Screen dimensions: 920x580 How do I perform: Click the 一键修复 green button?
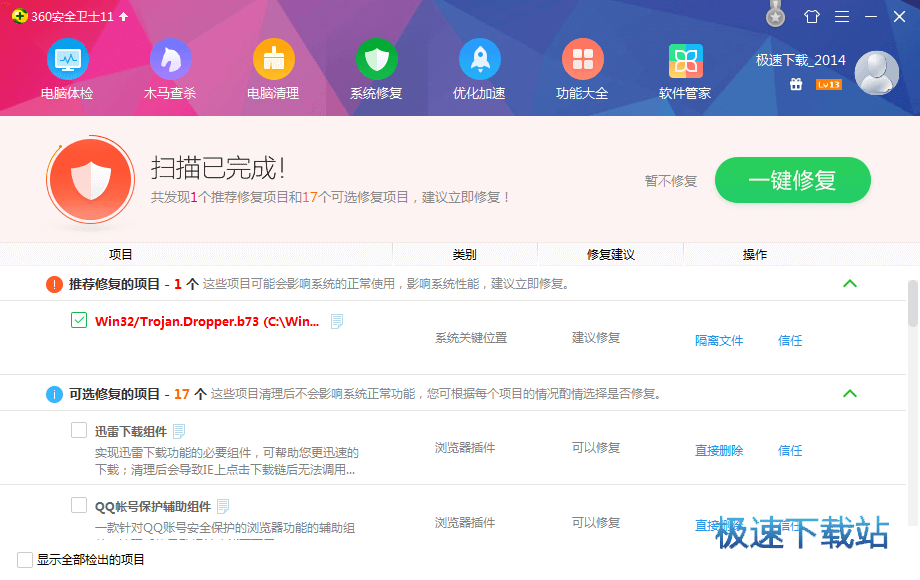pyautogui.click(x=793, y=180)
